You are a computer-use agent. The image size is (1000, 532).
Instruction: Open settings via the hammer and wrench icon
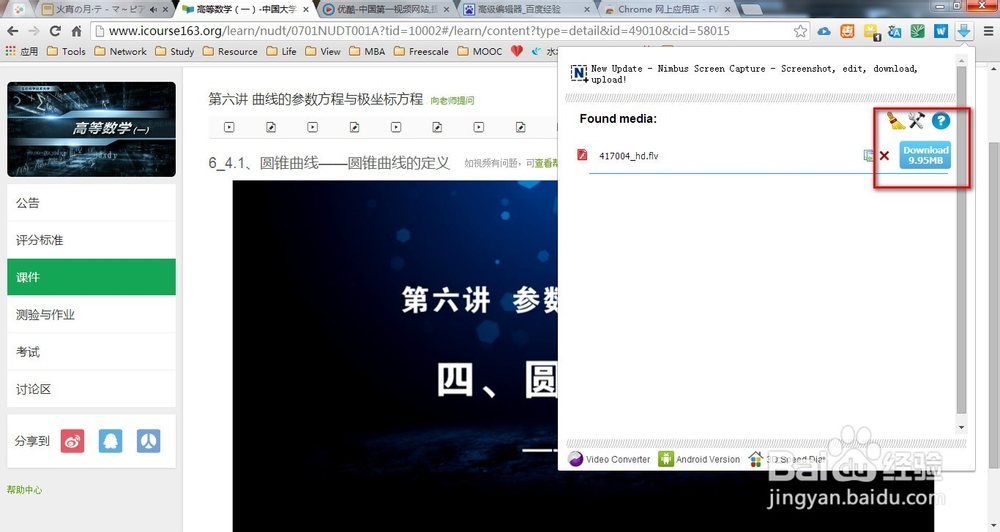[916, 120]
